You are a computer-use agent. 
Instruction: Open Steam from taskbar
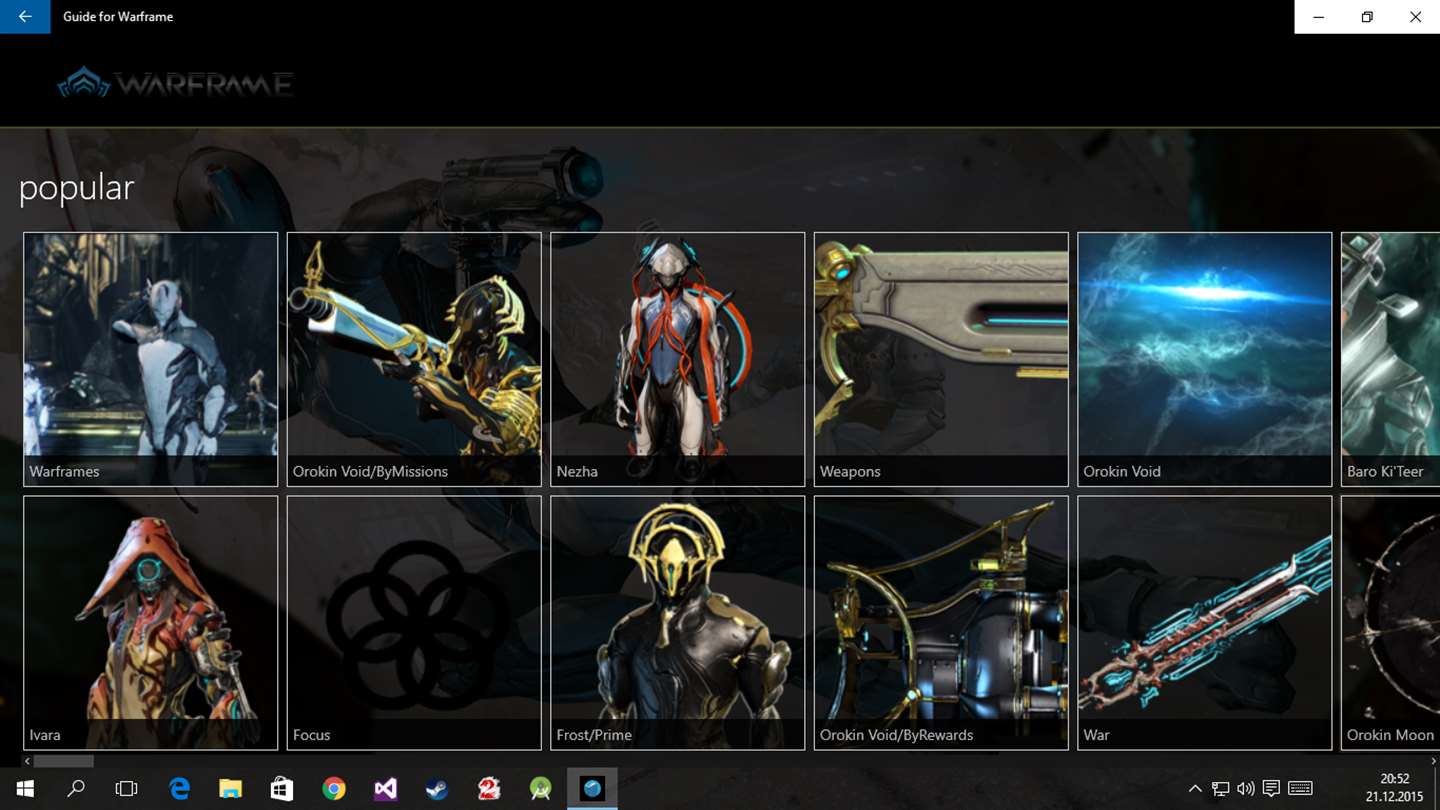point(437,789)
